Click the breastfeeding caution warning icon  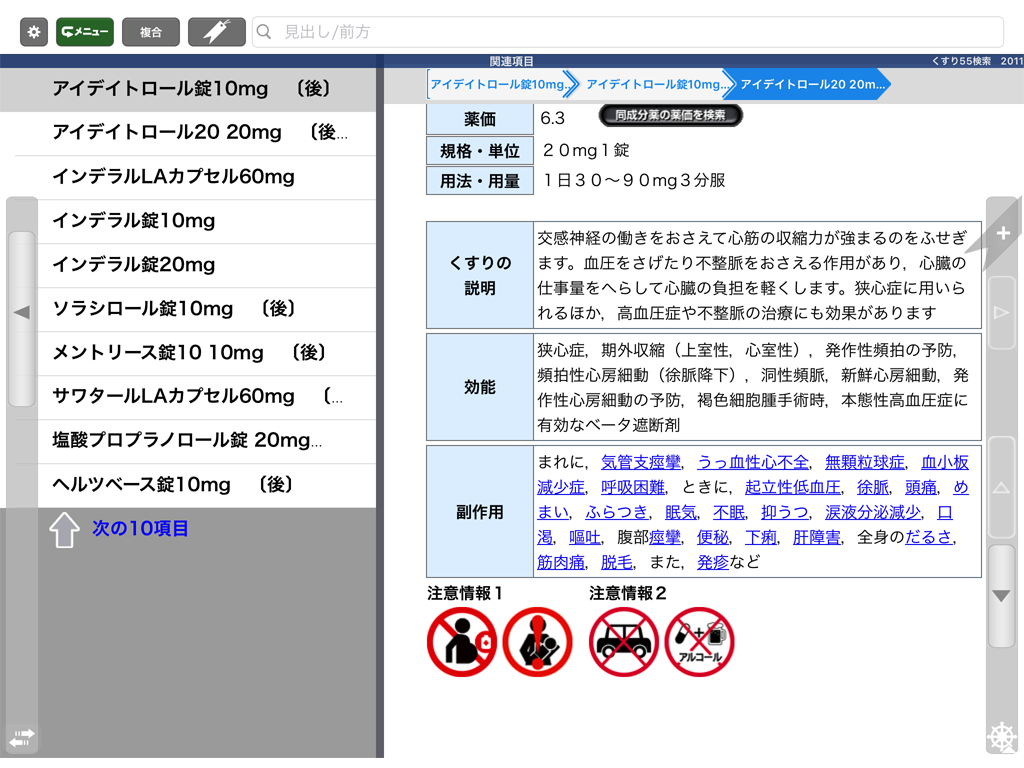[x=537, y=641]
